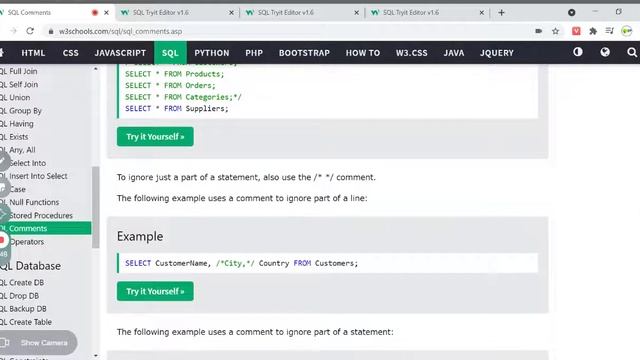Viewport: 640px width, 360px height.
Task: Open SQL Group By sidebar link
Action: point(20,111)
